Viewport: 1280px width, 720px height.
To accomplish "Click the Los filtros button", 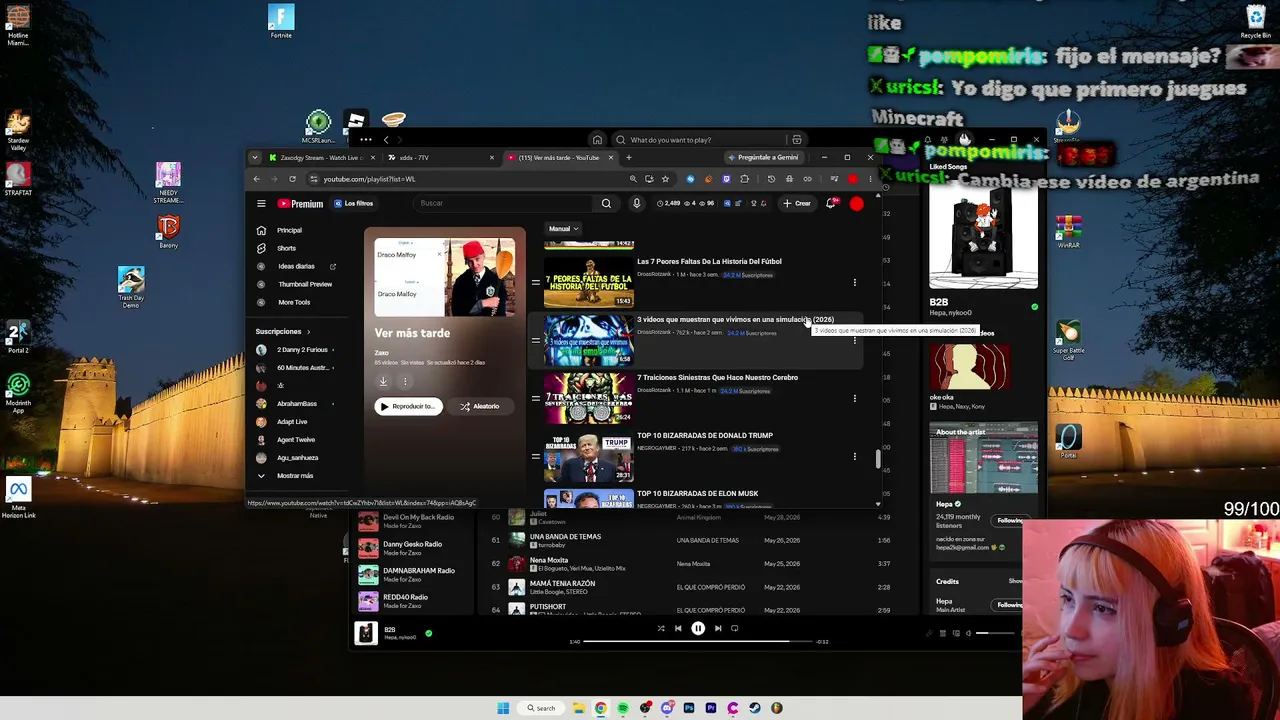I will point(353,204).
